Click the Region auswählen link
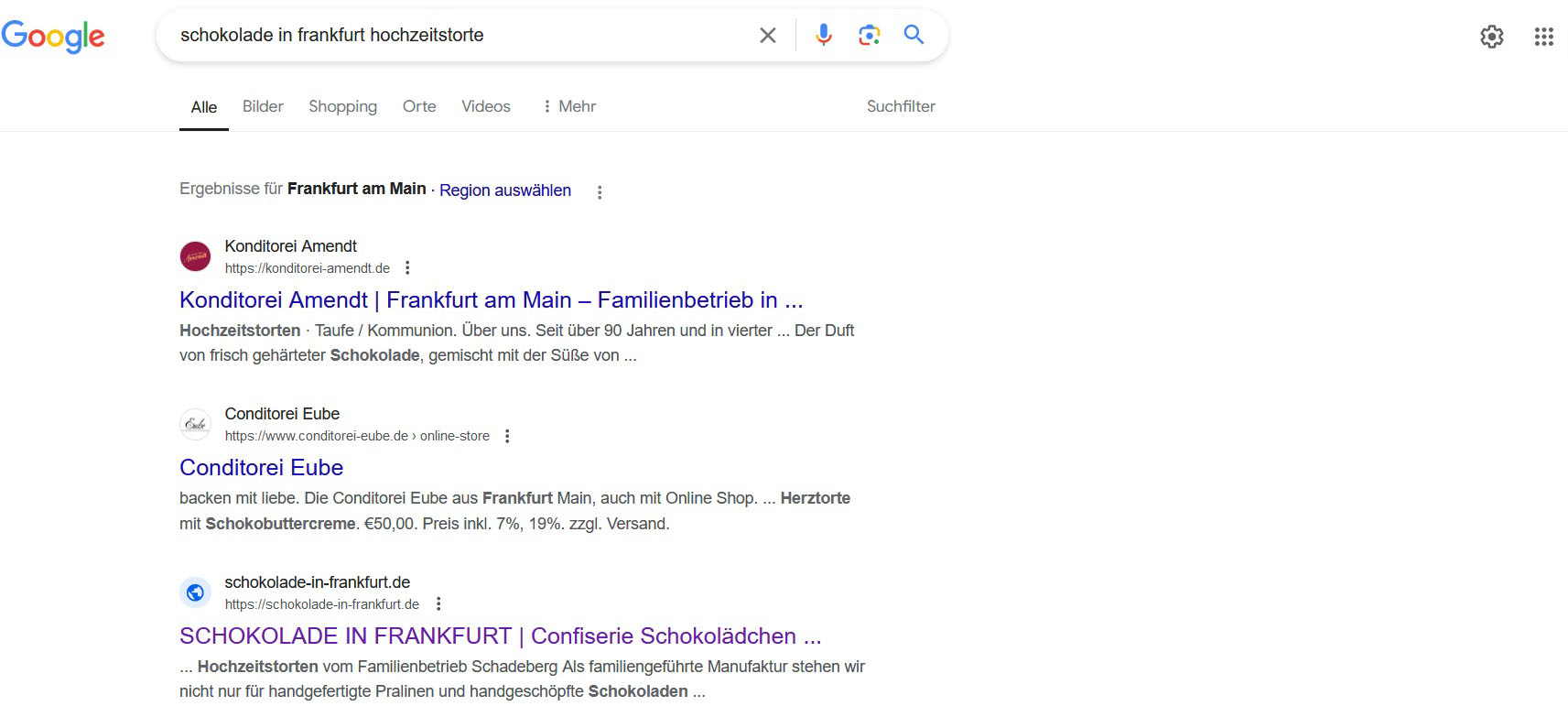 pos(505,190)
